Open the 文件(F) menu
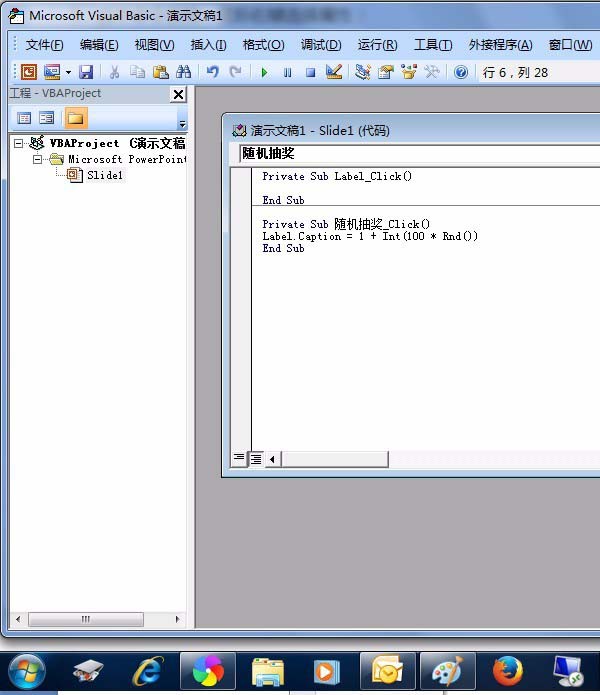 coord(44,45)
